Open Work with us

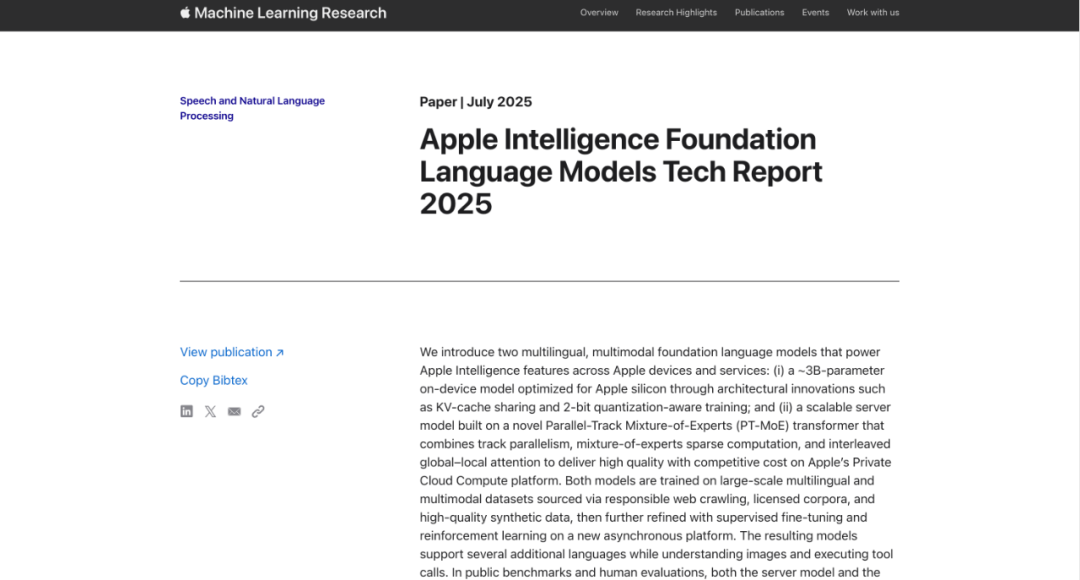(x=873, y=12)
